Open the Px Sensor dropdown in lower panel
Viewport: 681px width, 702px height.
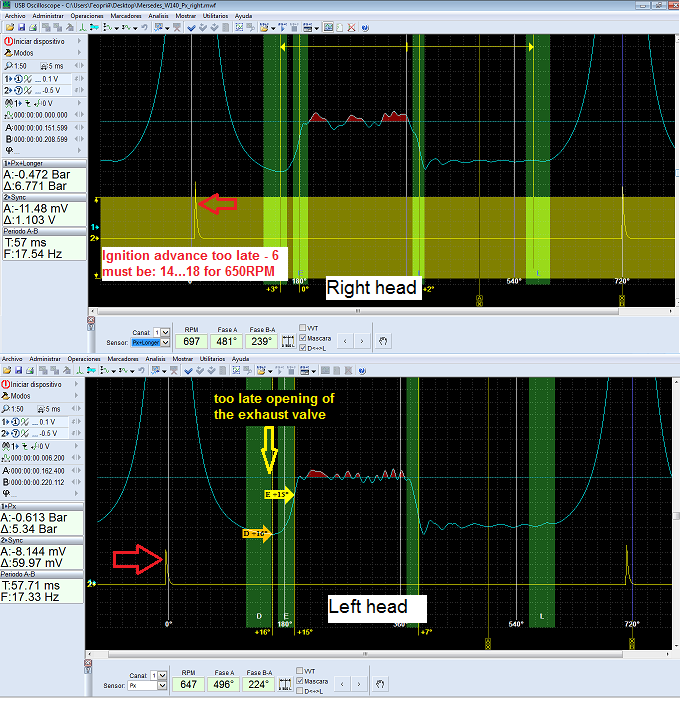[163, 685]
